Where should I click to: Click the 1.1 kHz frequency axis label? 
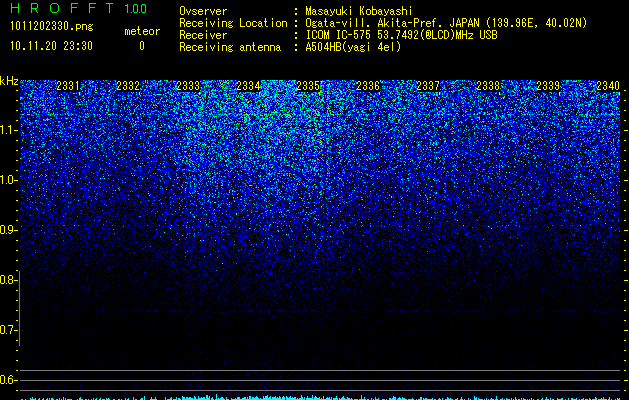click(x=8, y=130)
